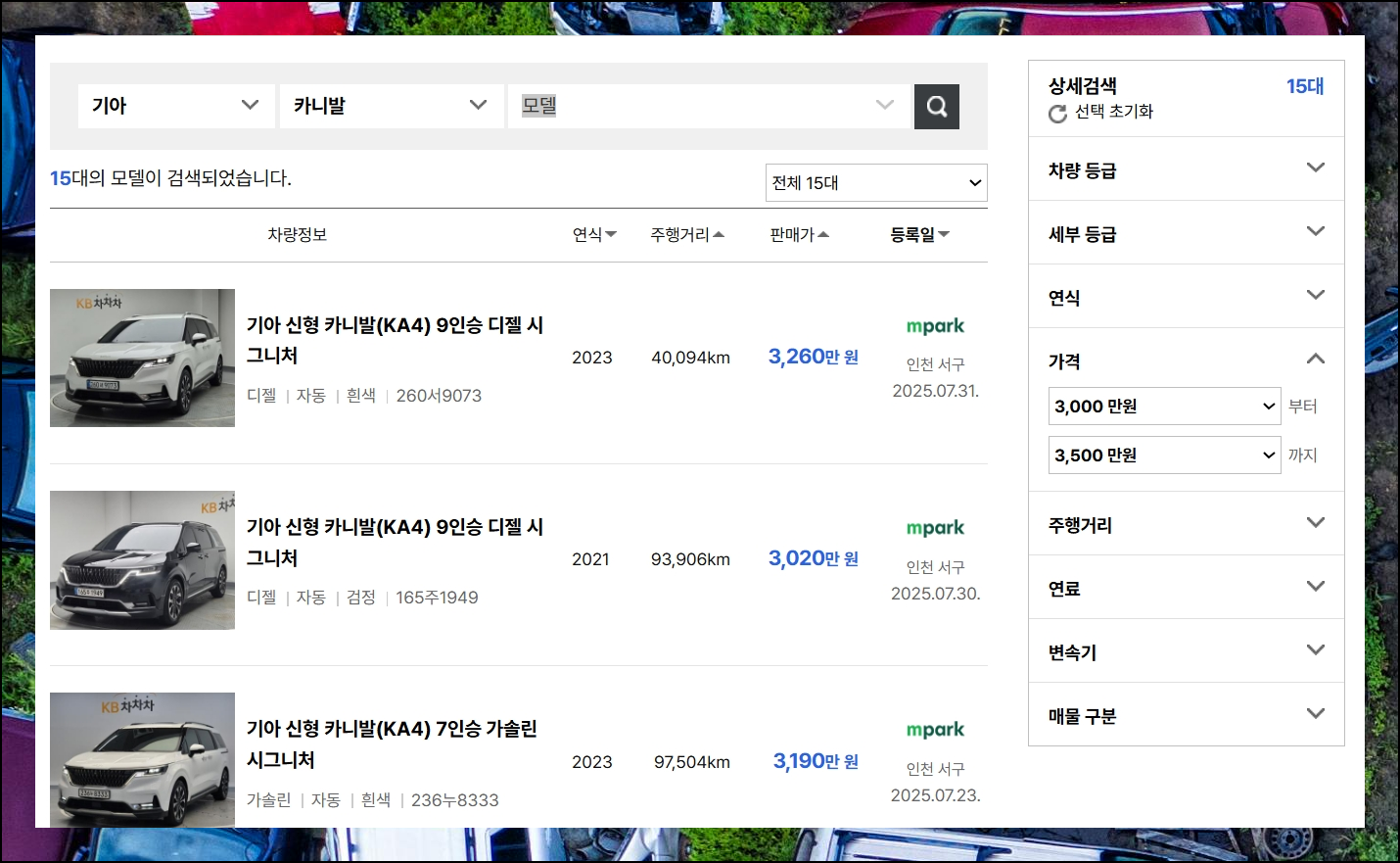1400x863 pixels.
Task: Open white Carnival 236누8333 thumbnail
Action: [142, 760]
